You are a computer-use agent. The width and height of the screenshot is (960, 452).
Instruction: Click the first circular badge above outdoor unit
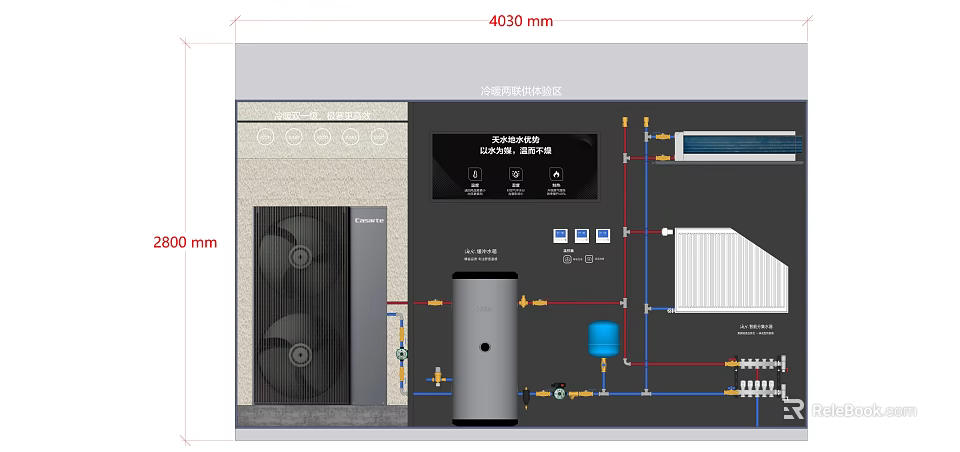265,137
